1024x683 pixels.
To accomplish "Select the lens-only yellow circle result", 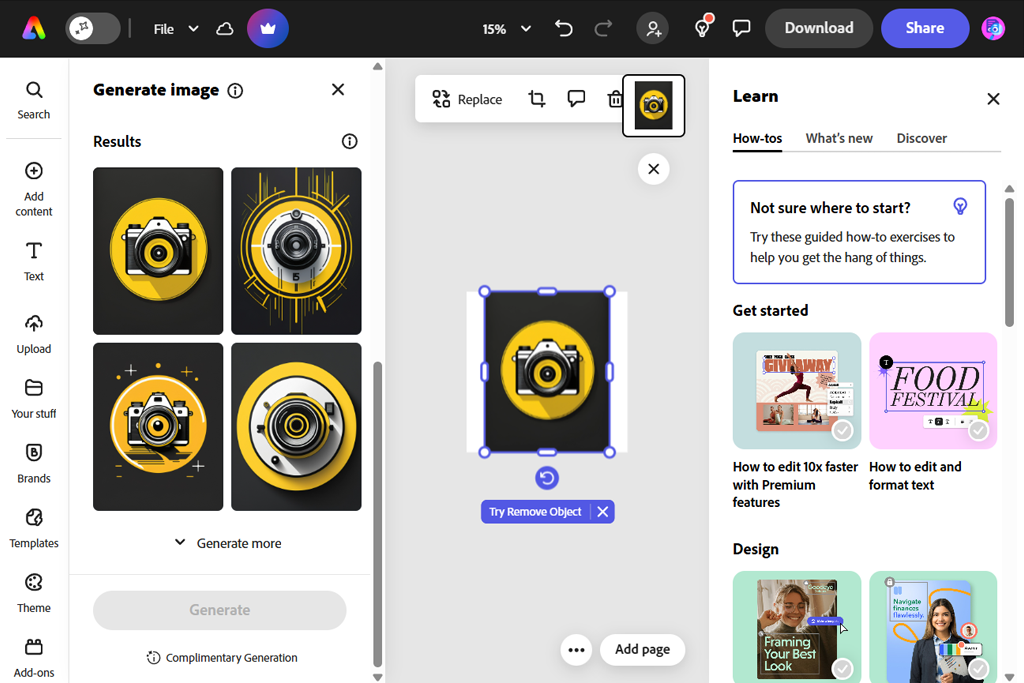I will point(296,426).
